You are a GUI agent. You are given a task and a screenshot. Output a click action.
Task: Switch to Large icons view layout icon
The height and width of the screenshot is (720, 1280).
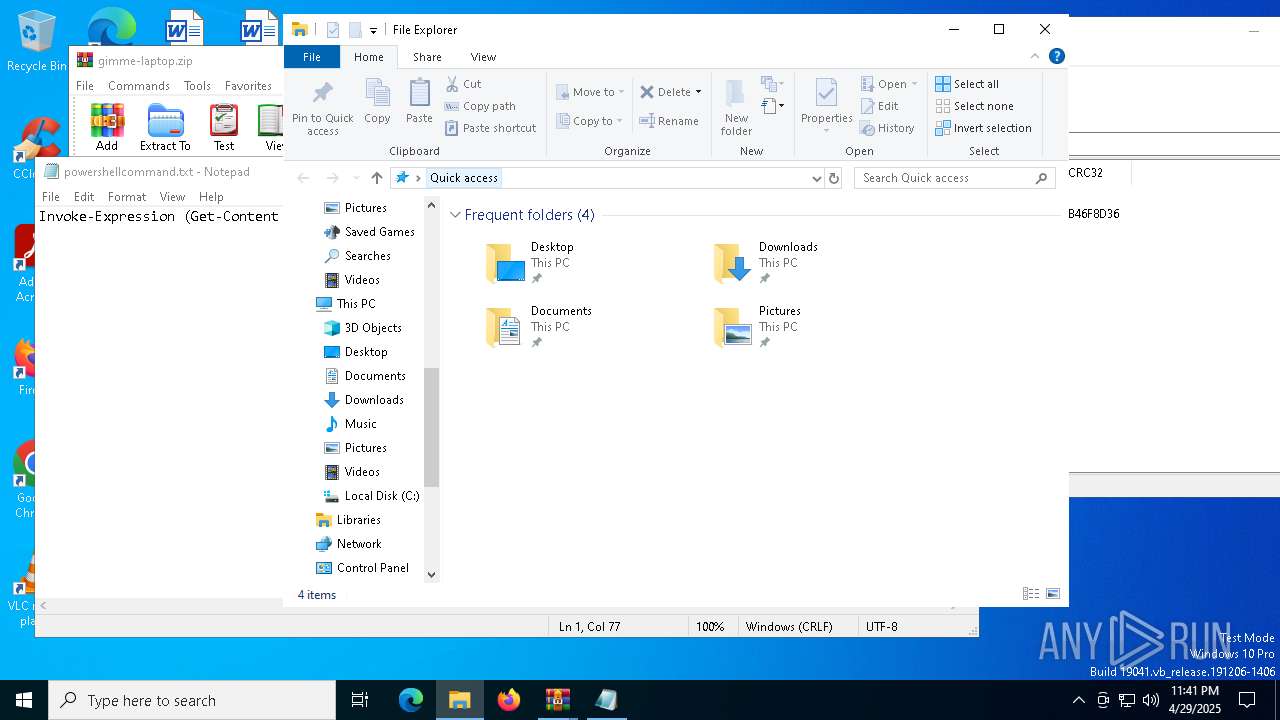(x=1053, y=594)
